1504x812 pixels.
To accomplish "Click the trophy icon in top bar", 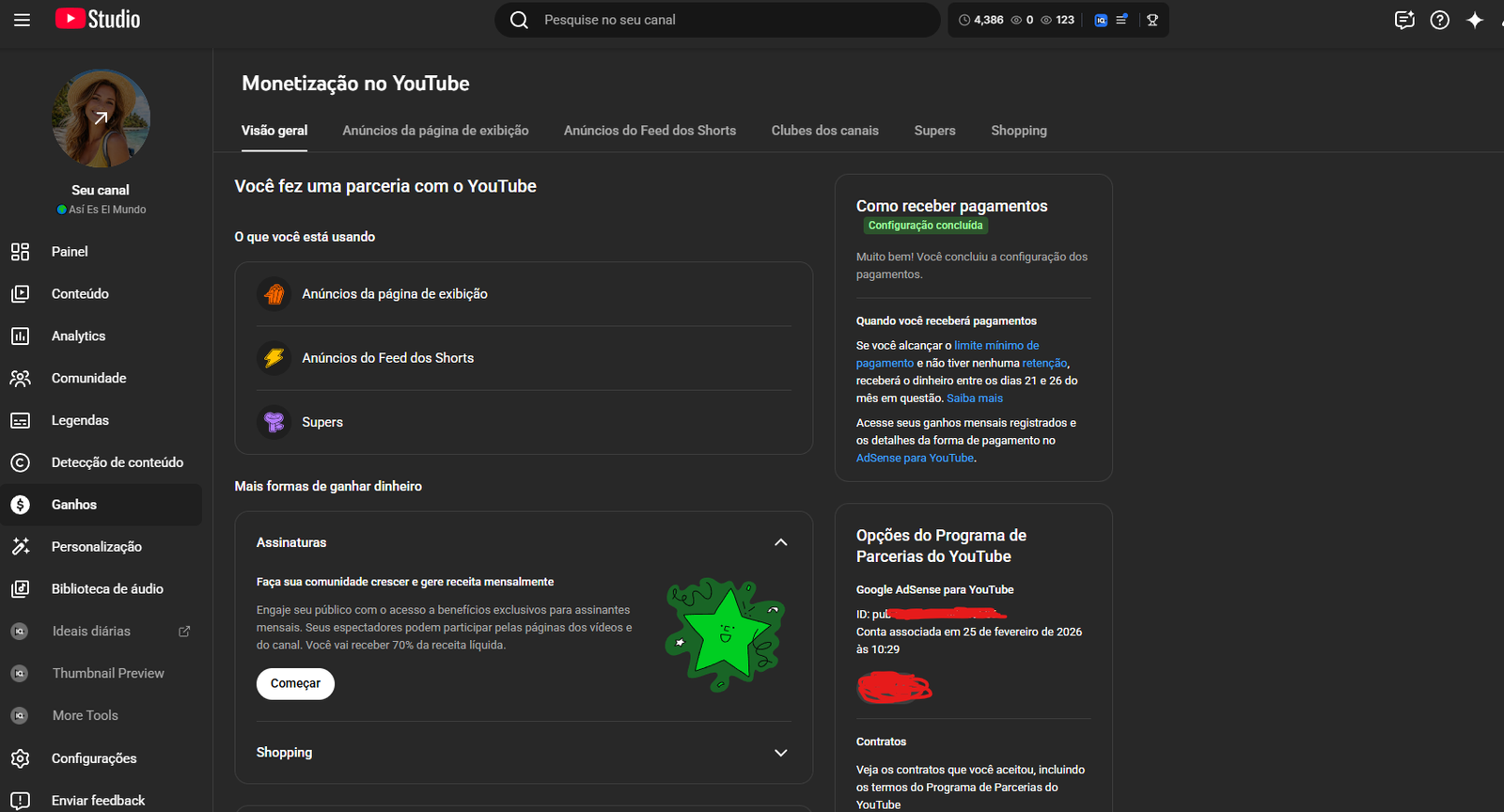I will coord(1152,20).
